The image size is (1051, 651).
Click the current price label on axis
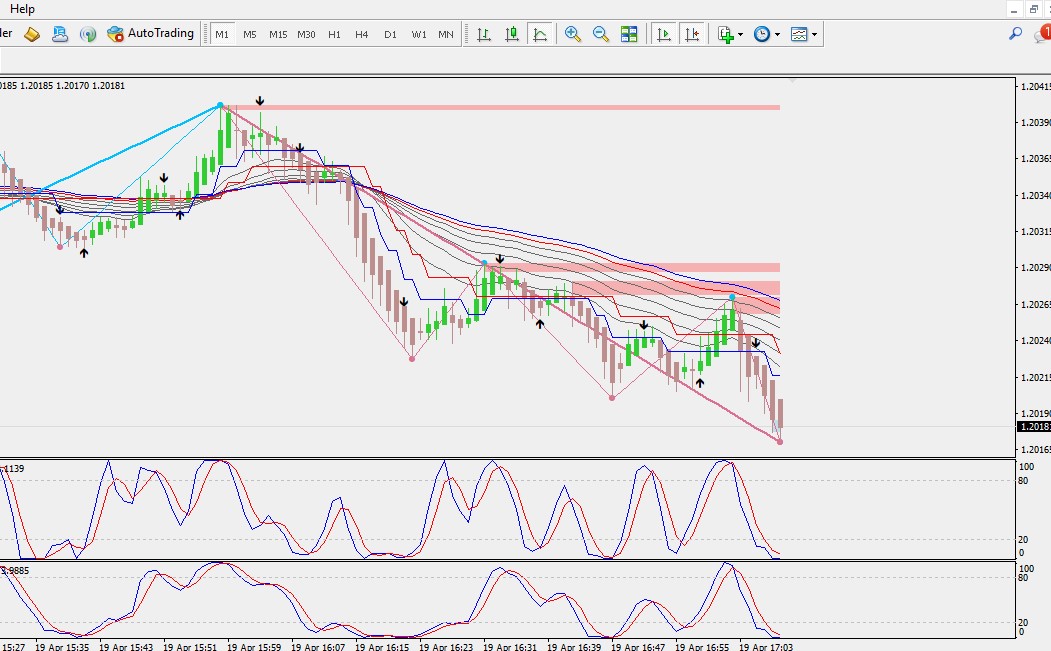click(1034, 426)
